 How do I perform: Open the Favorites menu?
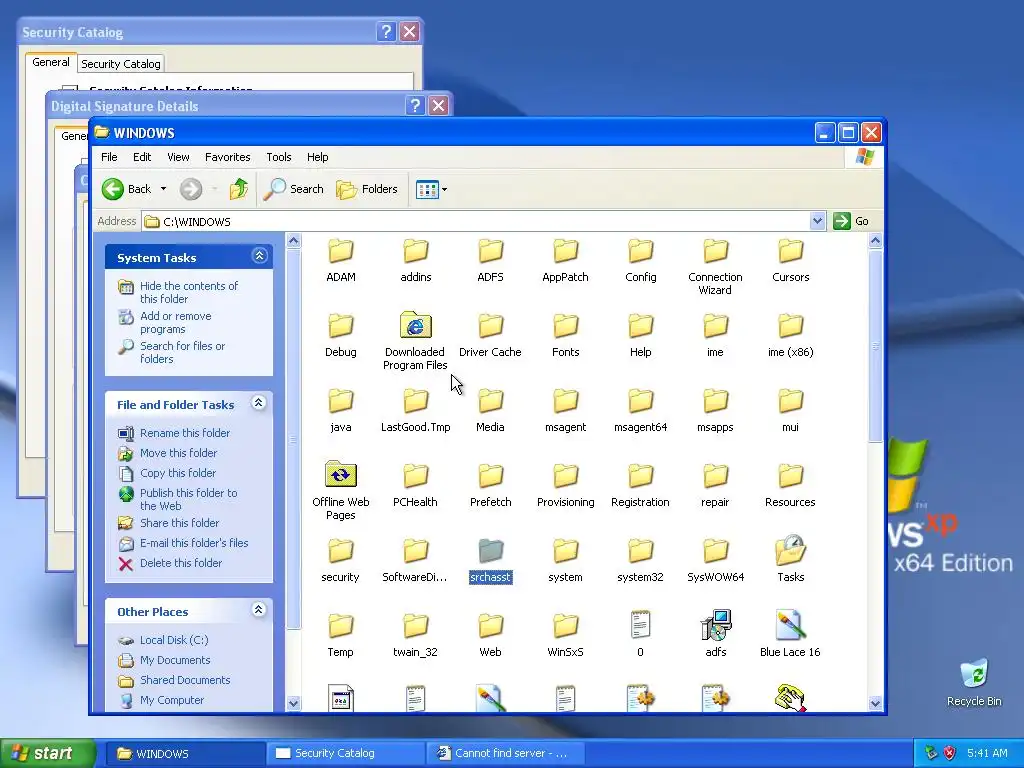point(227,157)
